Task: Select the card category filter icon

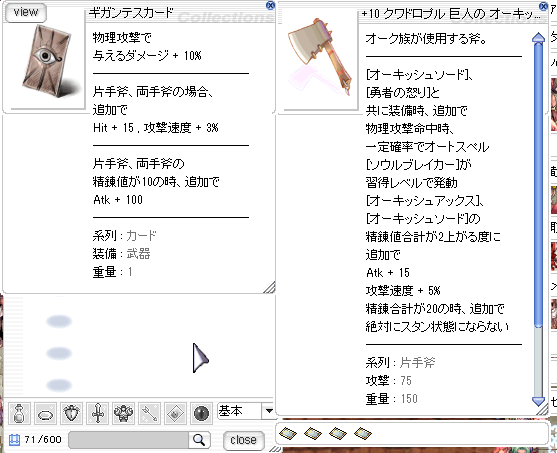Action: (x=175, y=413)
